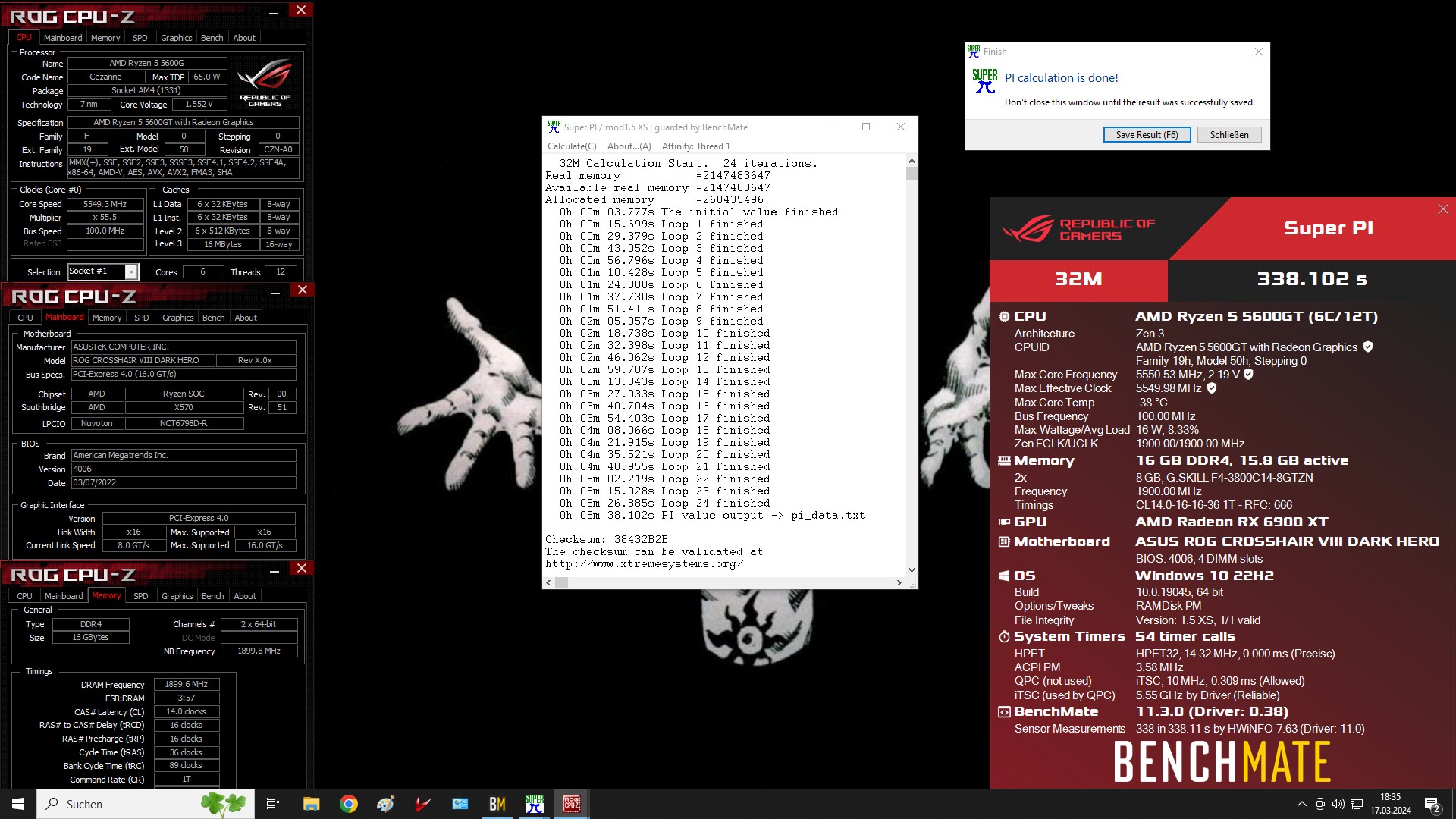1456x819 pixels.
Task: Open the Calculate(C) menu in Super PI
Action: 572,146
